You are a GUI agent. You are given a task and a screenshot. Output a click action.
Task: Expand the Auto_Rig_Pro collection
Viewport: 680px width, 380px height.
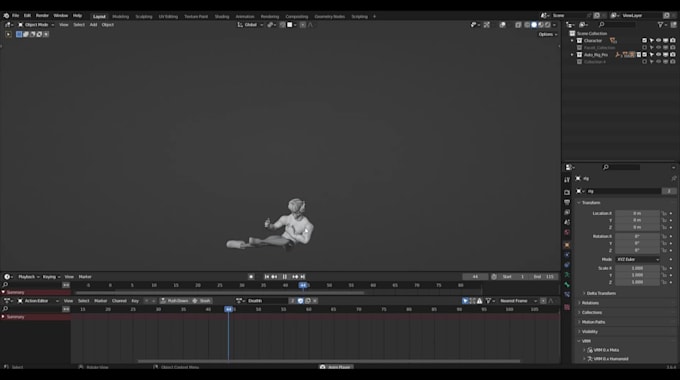point(572,55)
